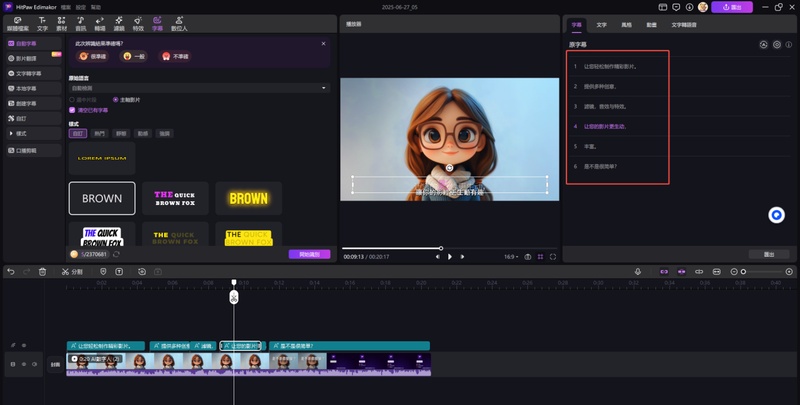Rate recognition as 很準確

[92, 56]
